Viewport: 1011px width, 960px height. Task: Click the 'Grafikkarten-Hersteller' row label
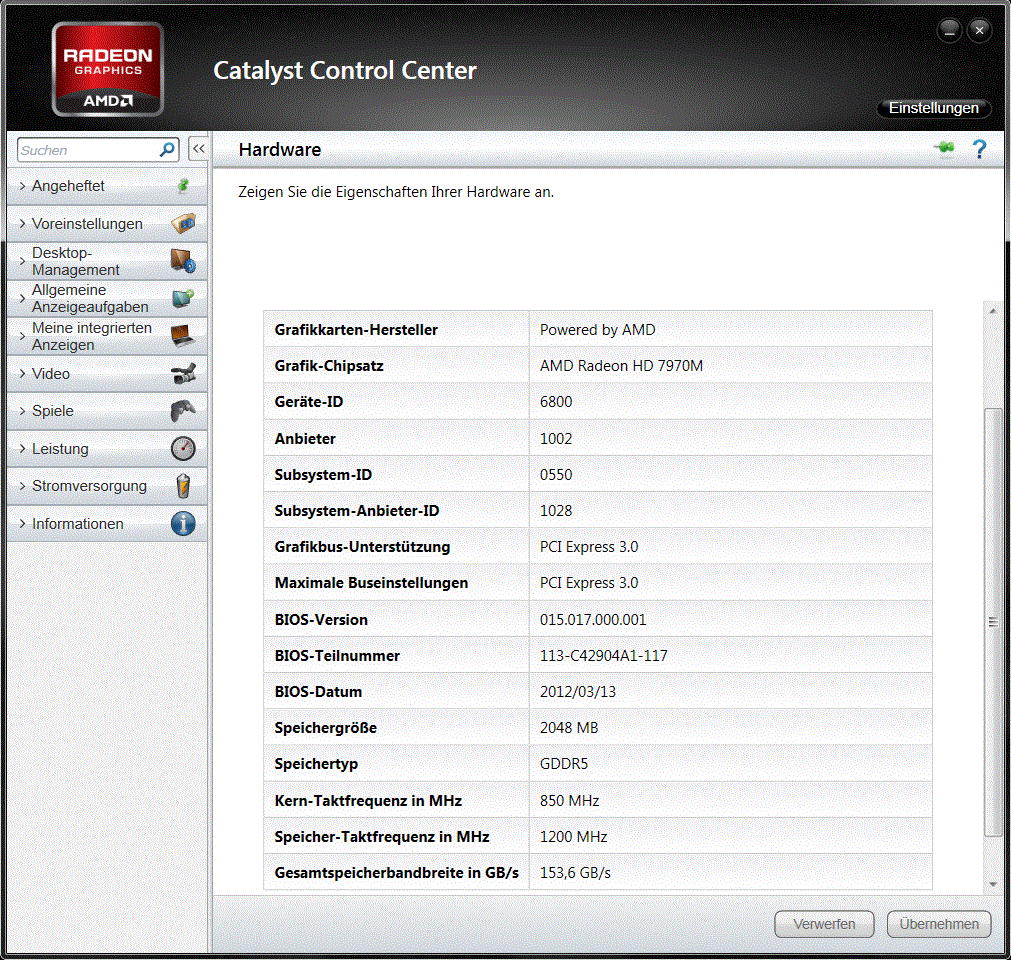click(x=356, y=329)
